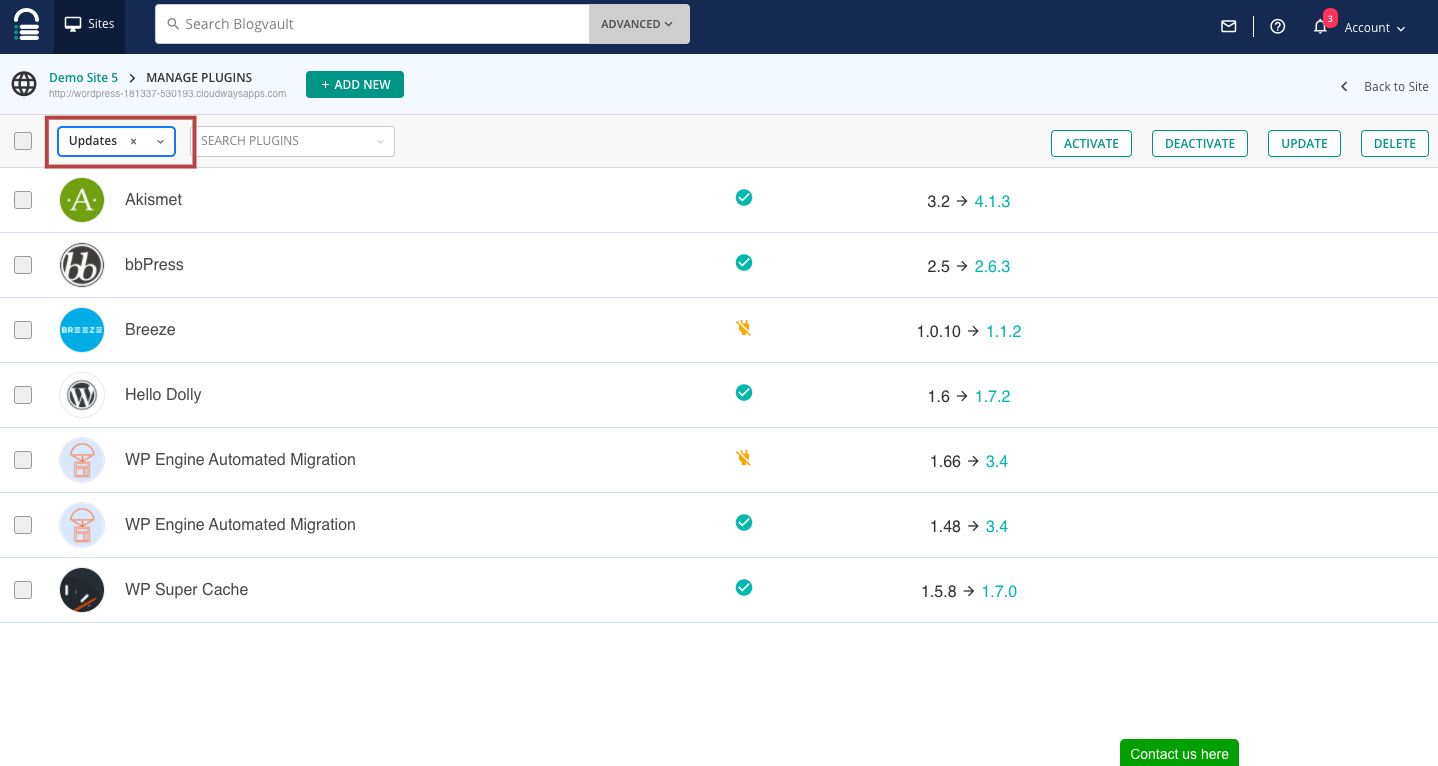The width and height of the screenshot is (1438, 766).
Task: Click bbPress active status checkmark
Action: [x=744, y=263]
